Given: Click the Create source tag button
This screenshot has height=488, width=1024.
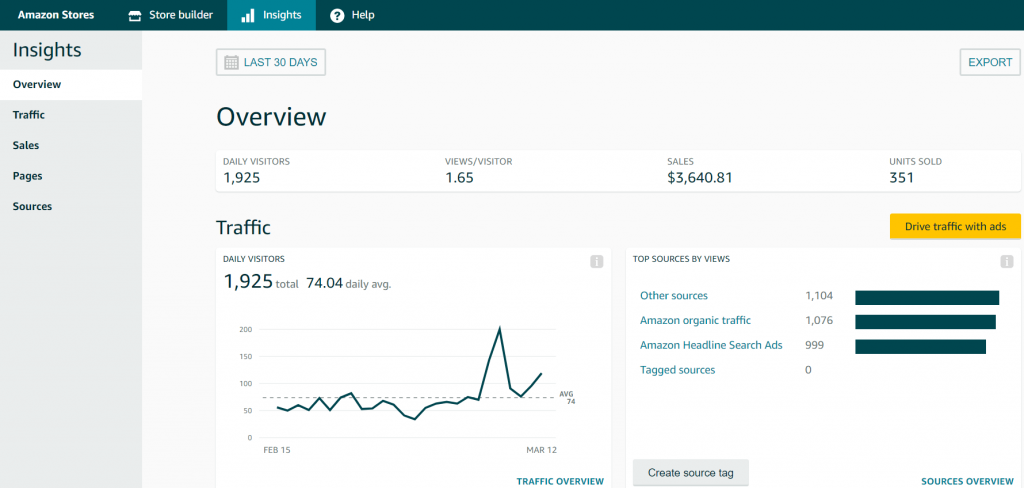Looking at the screenshot, I should coord(690,472).
